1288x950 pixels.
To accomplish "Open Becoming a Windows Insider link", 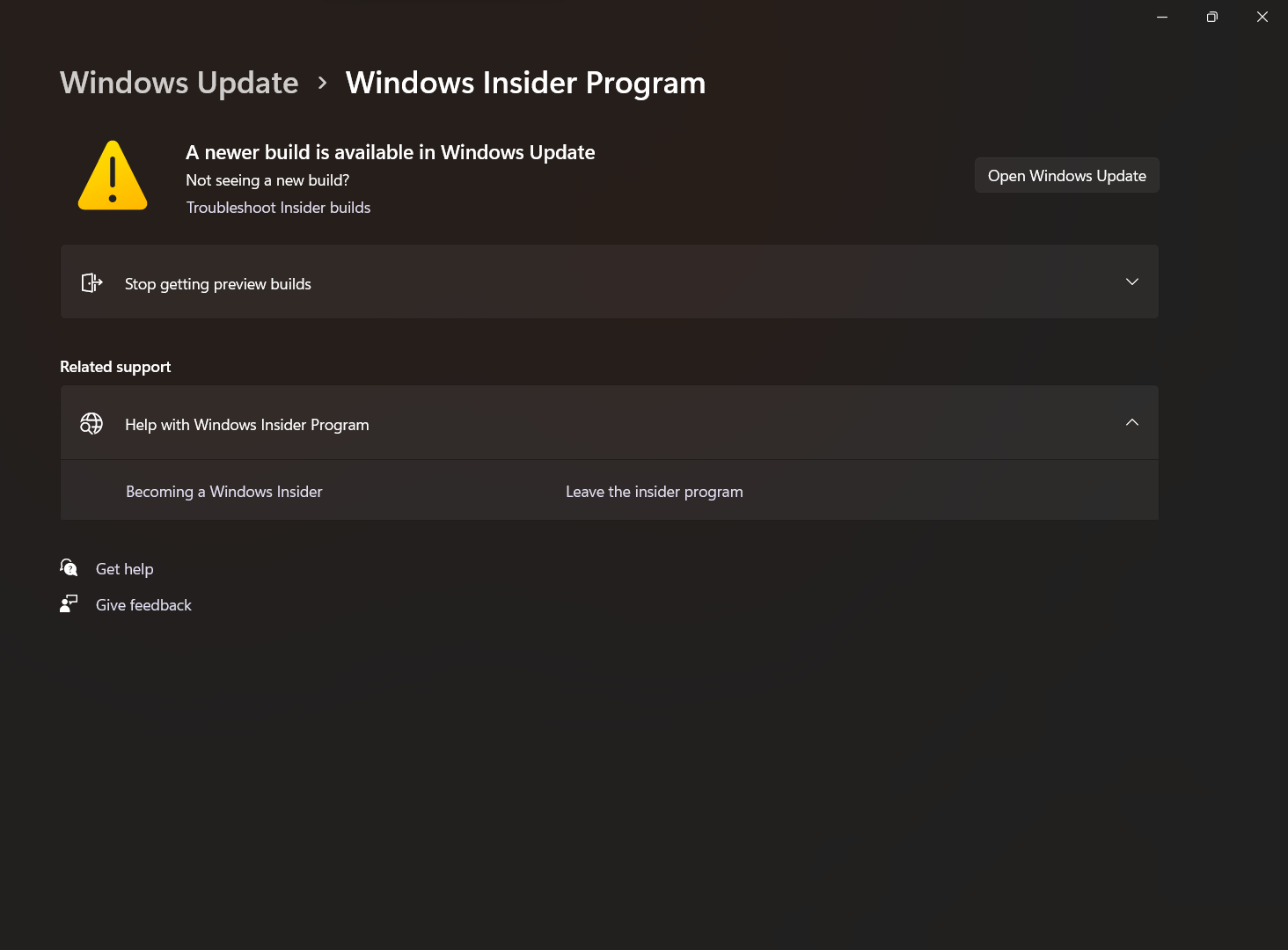I will 224,492.
